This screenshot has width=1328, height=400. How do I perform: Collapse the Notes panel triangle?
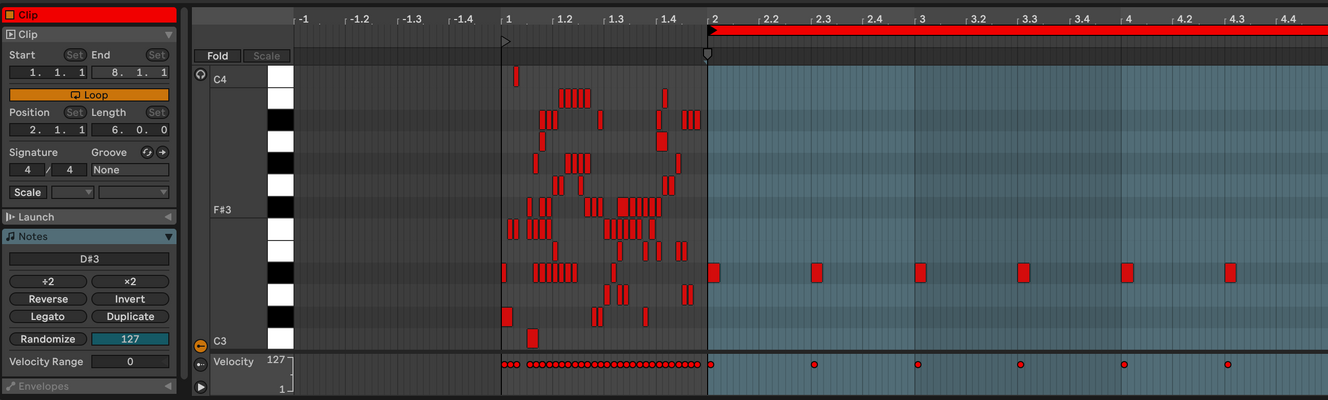(x=168, y=237)
